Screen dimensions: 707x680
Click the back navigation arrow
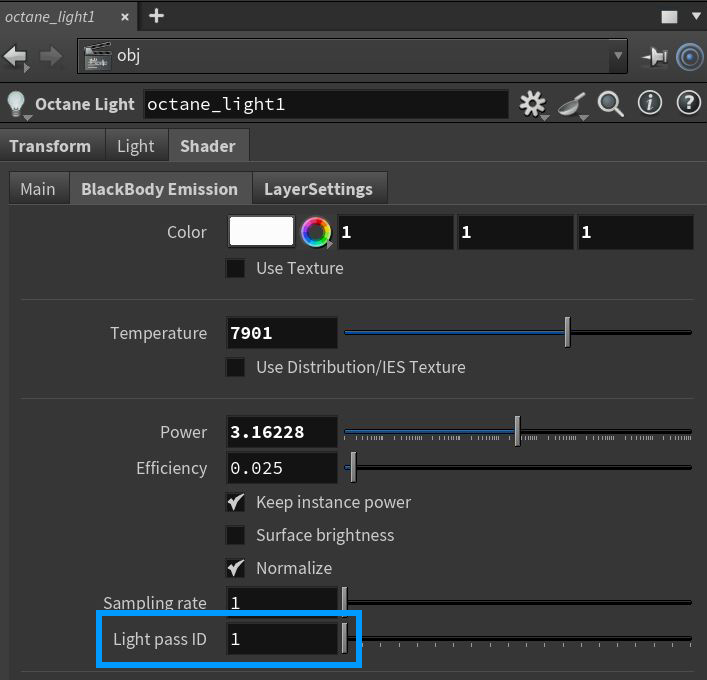pos(17,56)
